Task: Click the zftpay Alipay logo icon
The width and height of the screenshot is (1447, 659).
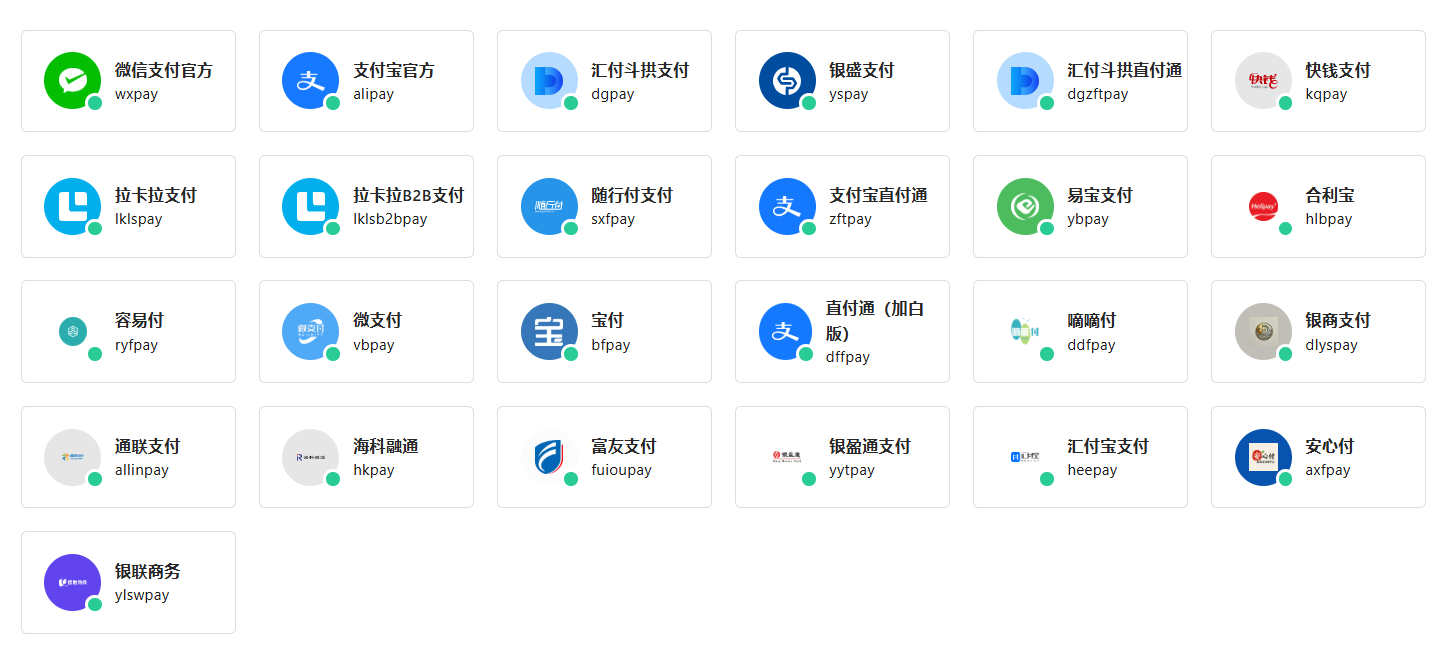Action: pyautogui.click(x=787, y=206)
